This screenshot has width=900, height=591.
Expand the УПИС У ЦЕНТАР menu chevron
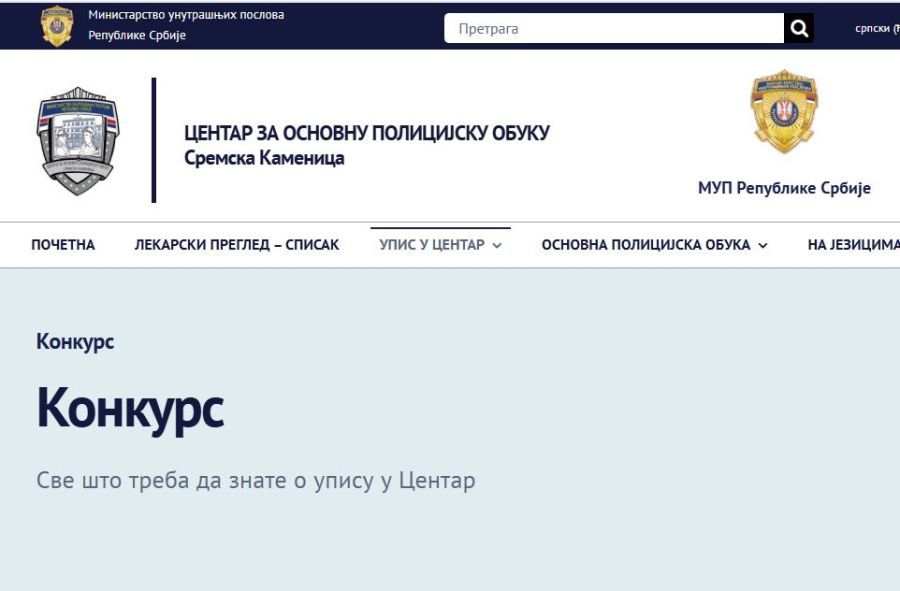point(497,246)
